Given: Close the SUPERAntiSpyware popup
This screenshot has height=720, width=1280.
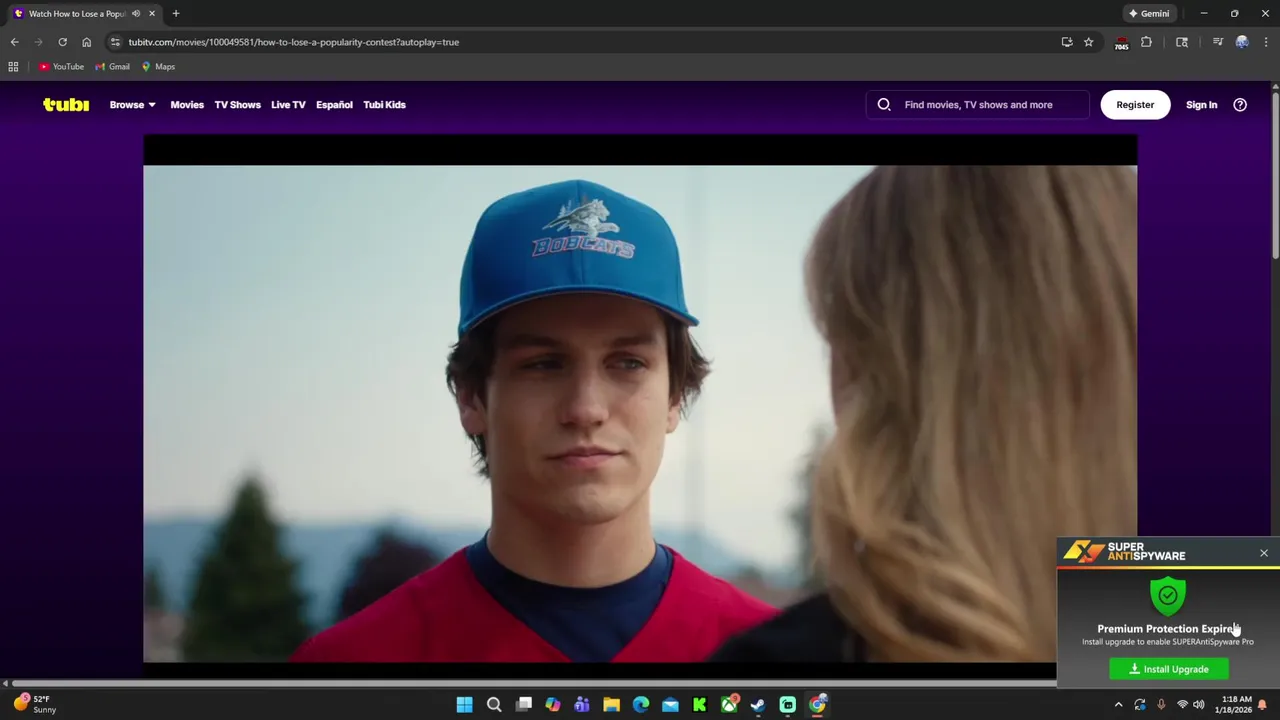Looking at the screenshot, I should [1263, 553].
